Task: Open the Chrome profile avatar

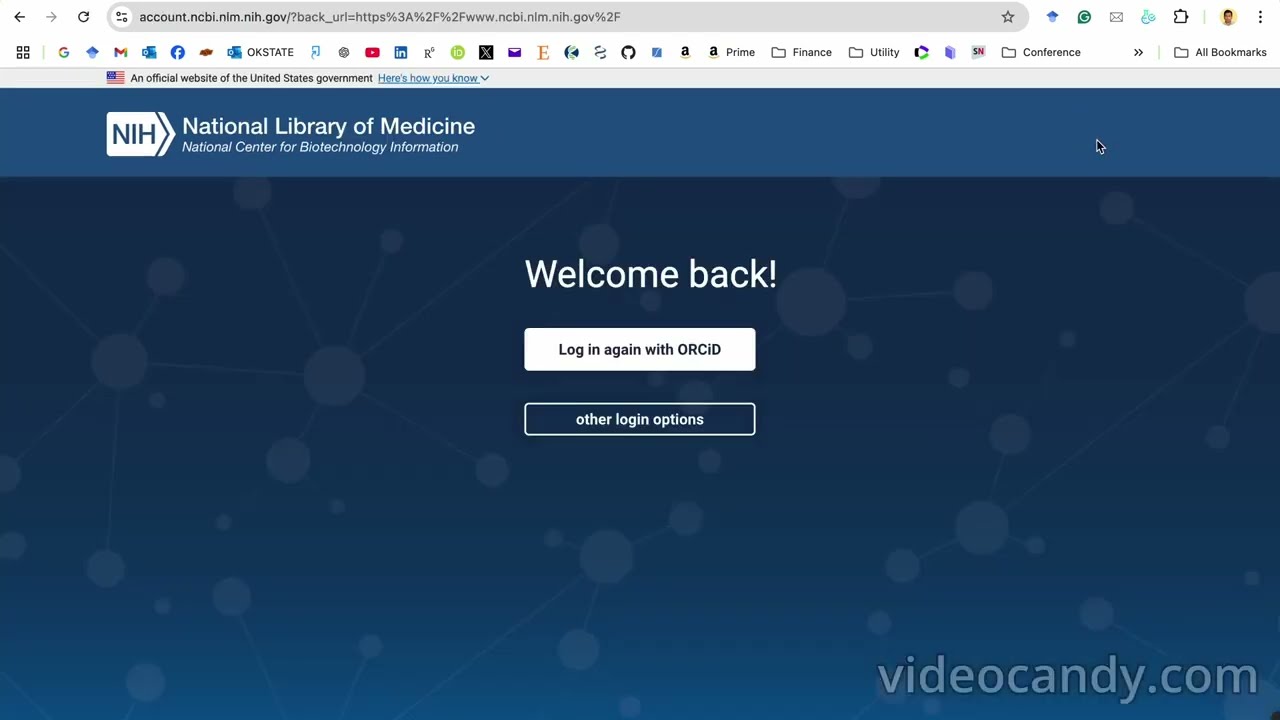Action: [1228, 17]
